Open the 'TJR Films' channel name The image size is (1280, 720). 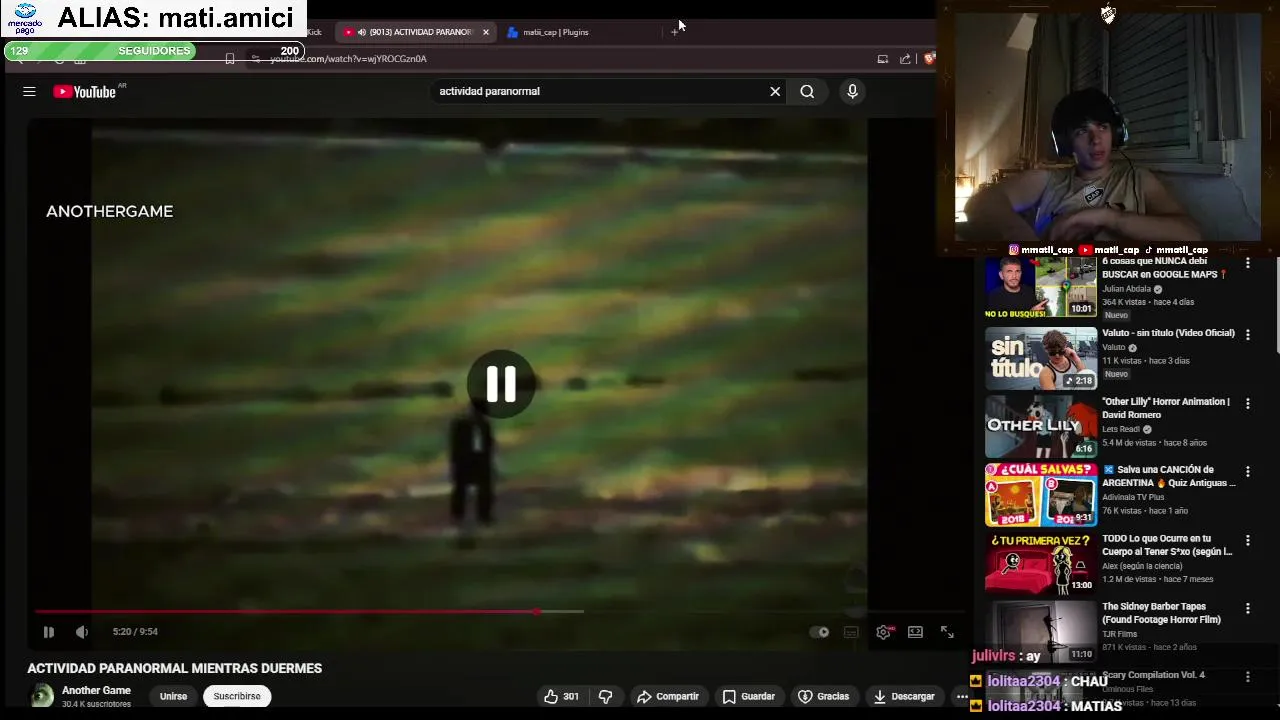[1119, 634]
